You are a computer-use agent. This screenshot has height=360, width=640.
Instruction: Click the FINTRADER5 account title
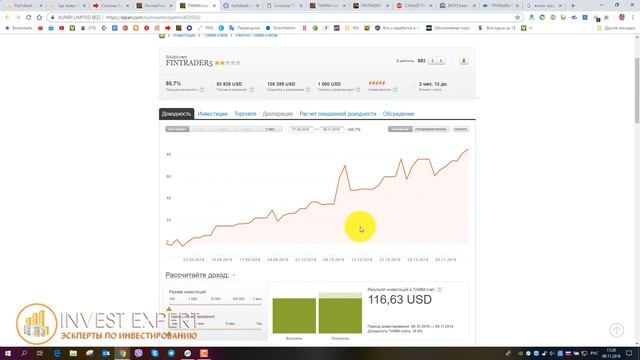click(189, 63)
